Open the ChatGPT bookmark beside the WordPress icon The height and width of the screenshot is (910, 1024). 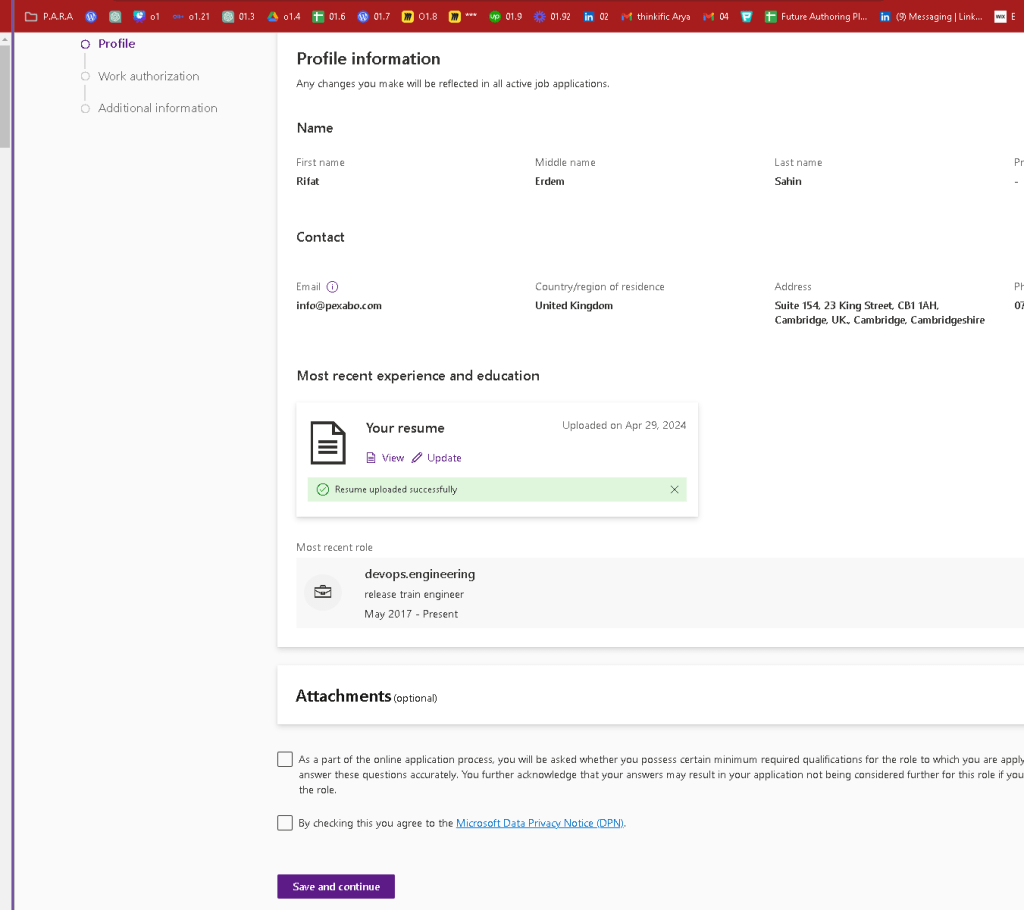coord(115,16)
